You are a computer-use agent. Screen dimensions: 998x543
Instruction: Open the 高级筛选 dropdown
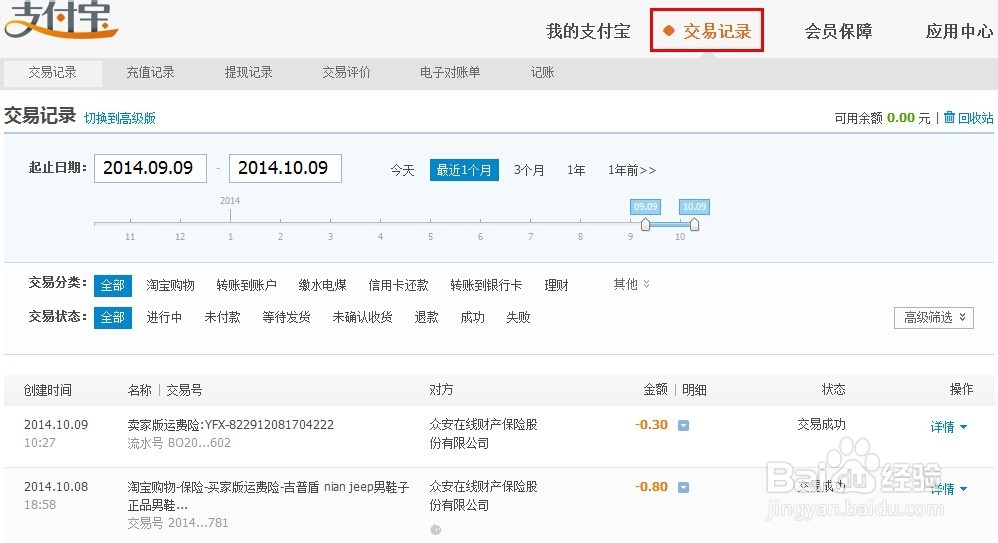click(933, 317)
